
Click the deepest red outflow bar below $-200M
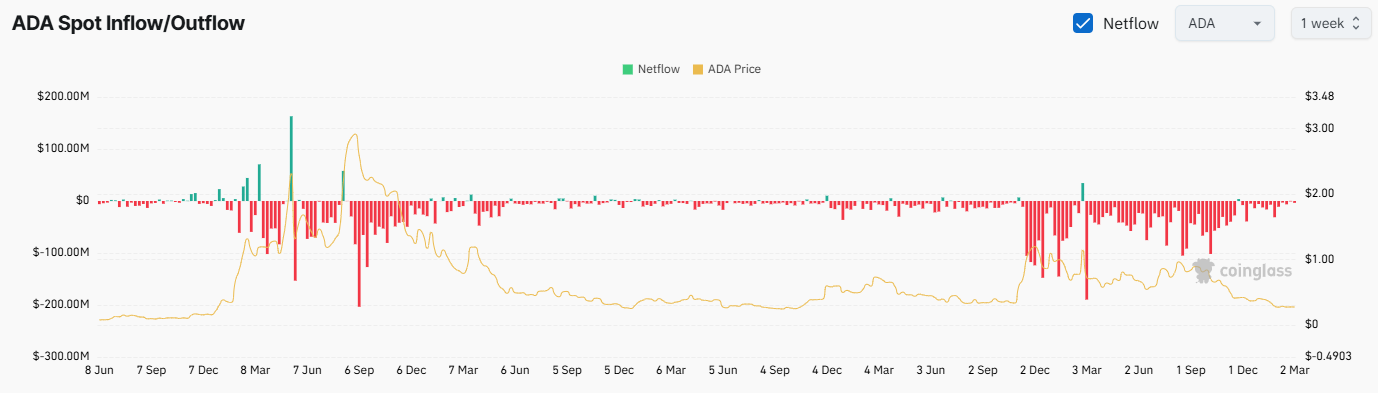pyautogui.click(x=359, y=254)
